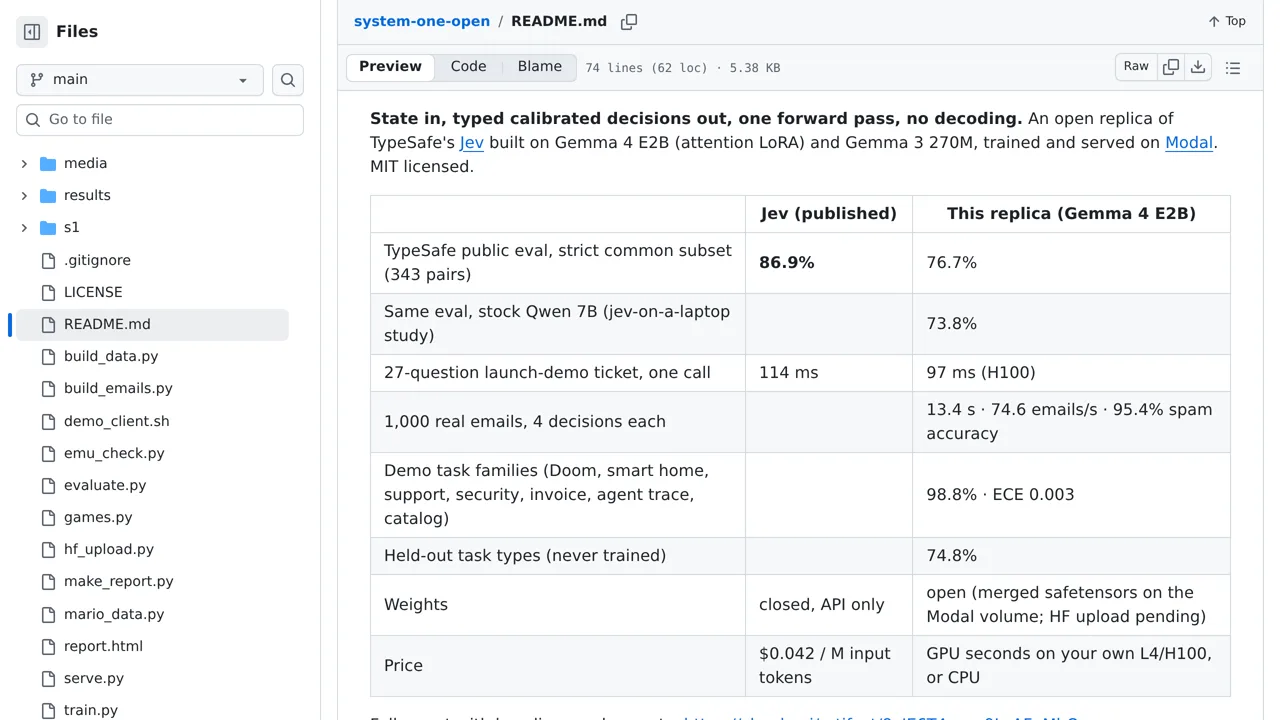Screen dimensions: 1280x720
Task: Open report.html file
Action: [x=103, y=646]
